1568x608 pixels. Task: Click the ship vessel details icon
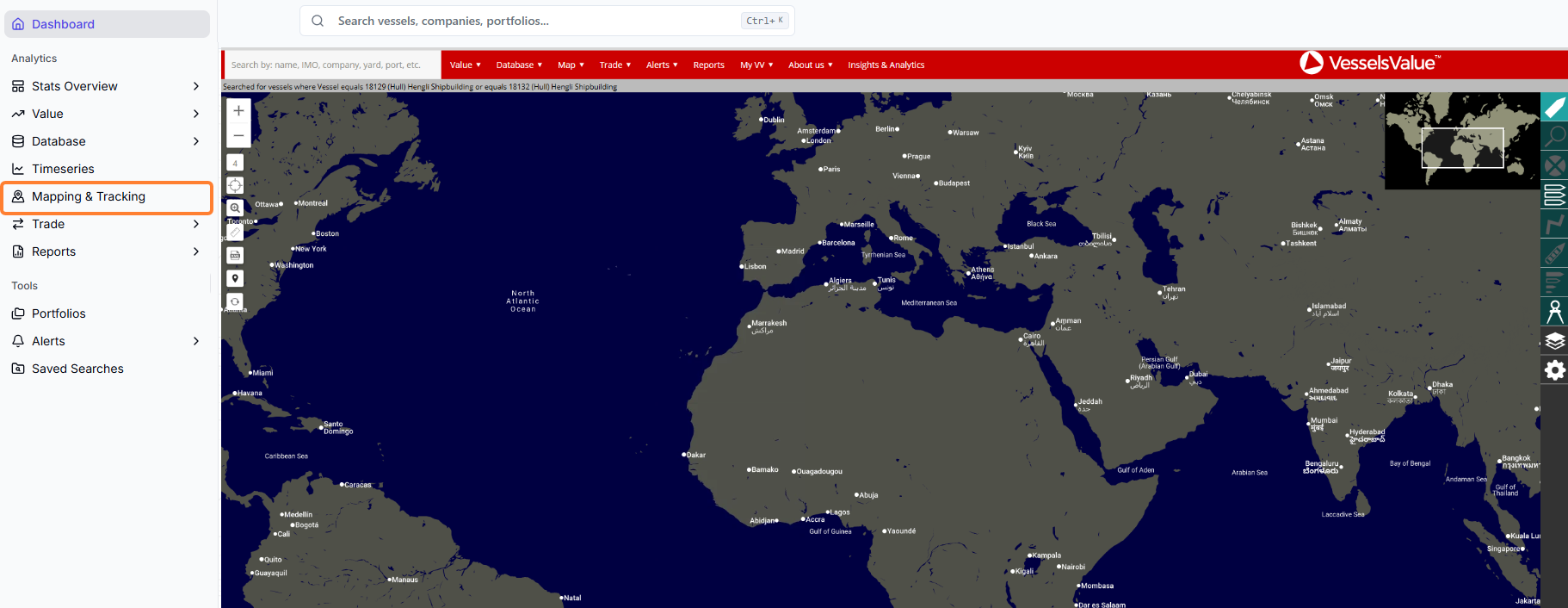[x=1554, y=254]
